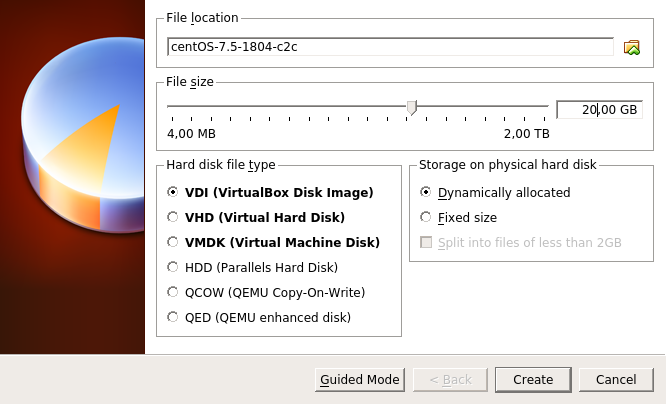This screenshot has width=666, height=404.
Task: Click the file size slider handle
Action: (411, 107)
